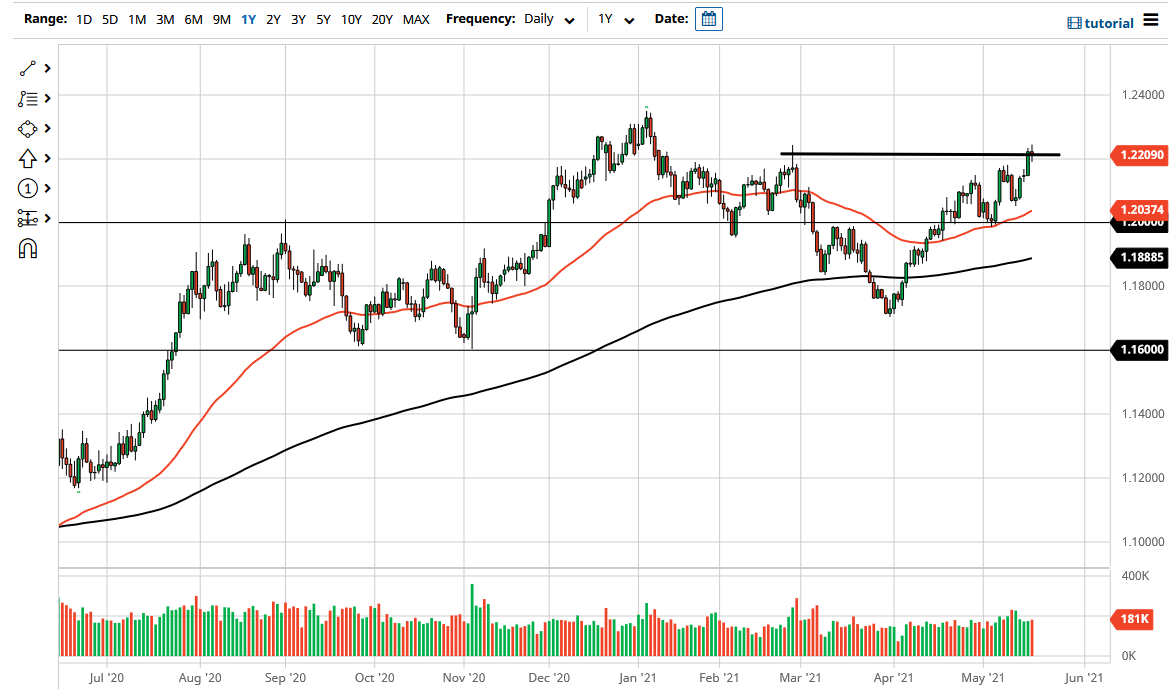Open the 1Y period dropdown

(x=616, y=19)
